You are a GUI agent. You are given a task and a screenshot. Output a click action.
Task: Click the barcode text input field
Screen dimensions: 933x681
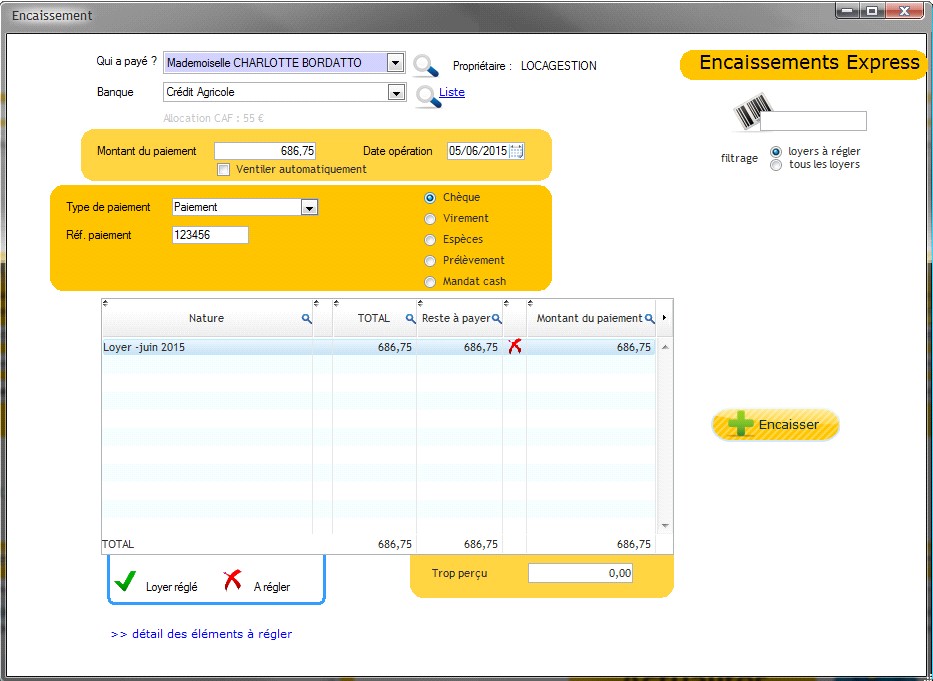click(813, 121)
